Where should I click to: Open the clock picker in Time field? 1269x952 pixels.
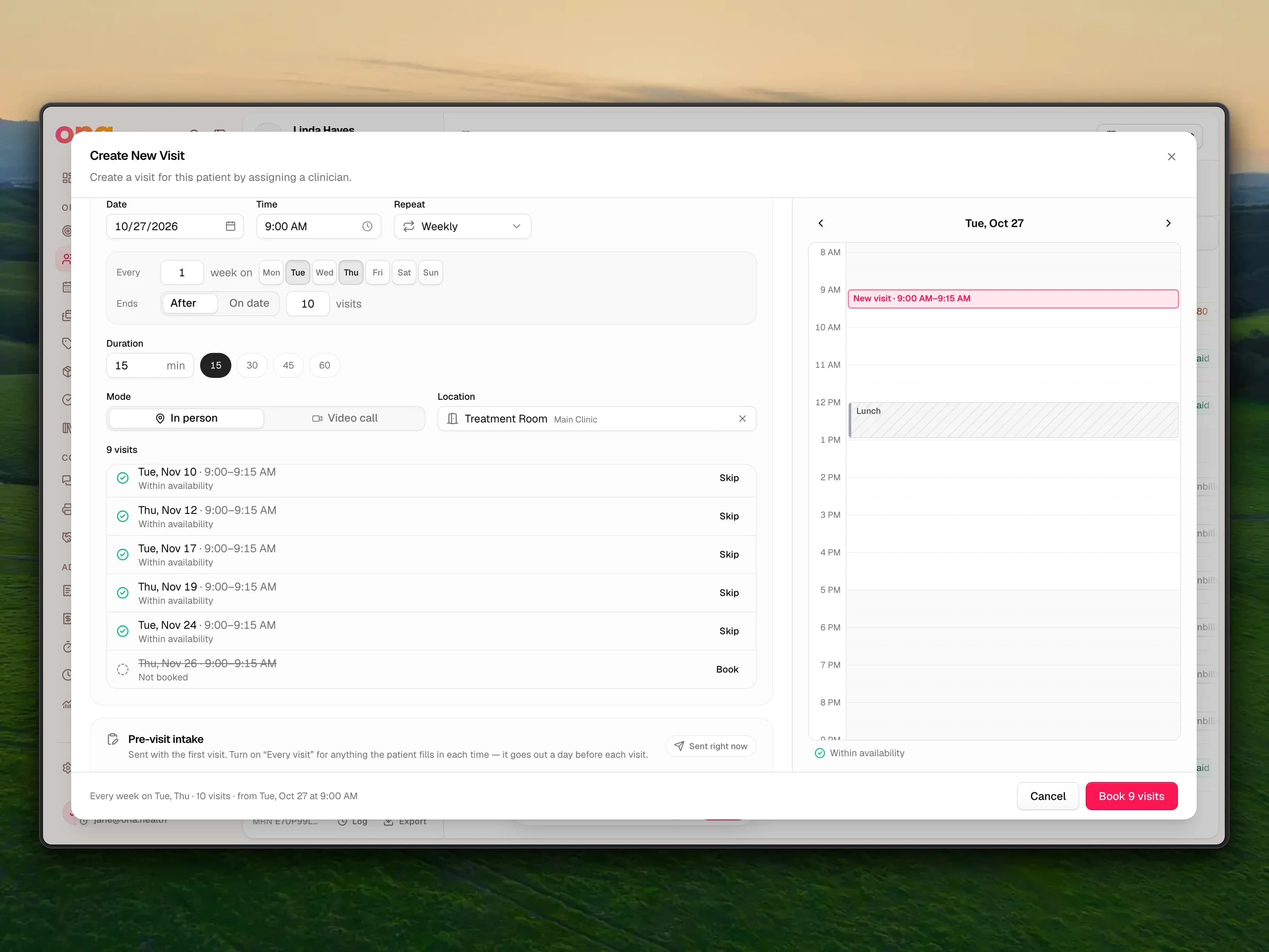click(367, 226)
